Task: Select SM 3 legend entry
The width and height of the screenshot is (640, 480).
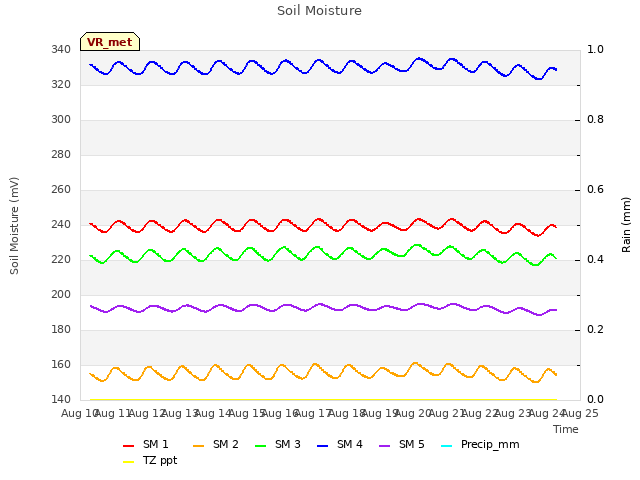Action: (x=278, y=444)
